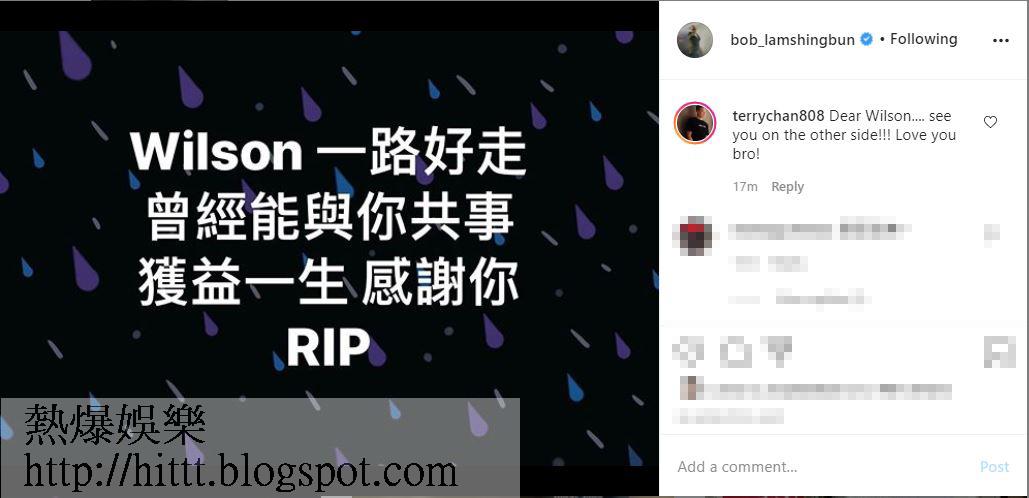The image size is (1029, 498).
Task: Like the post using blurred heart icon
Action: click(688, 353)
